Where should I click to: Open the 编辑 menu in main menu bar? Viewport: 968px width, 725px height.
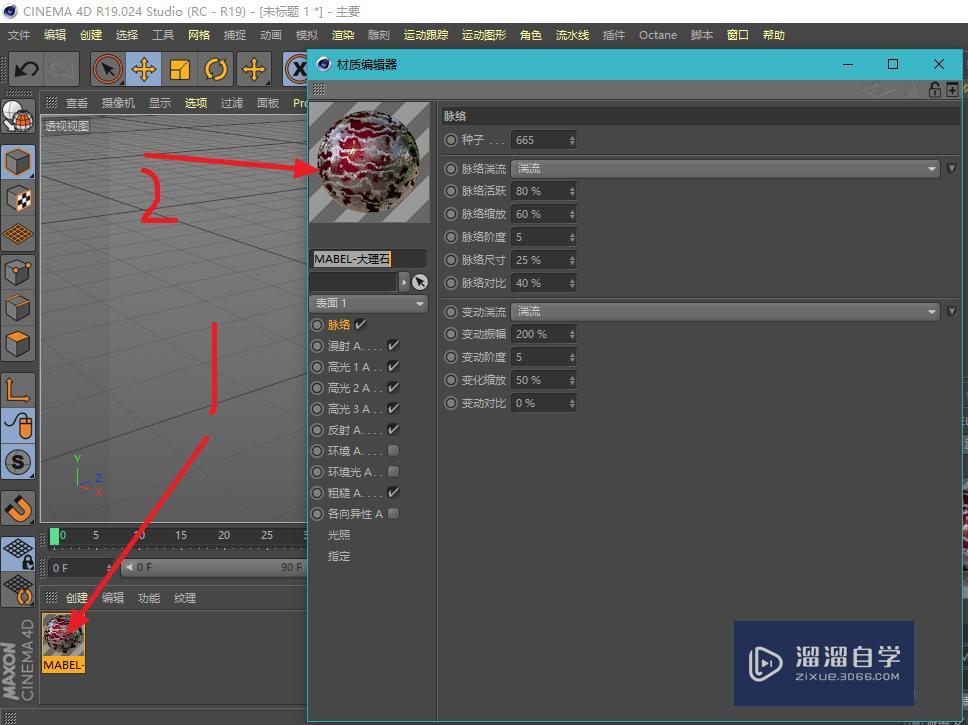(x=55, y=35)
